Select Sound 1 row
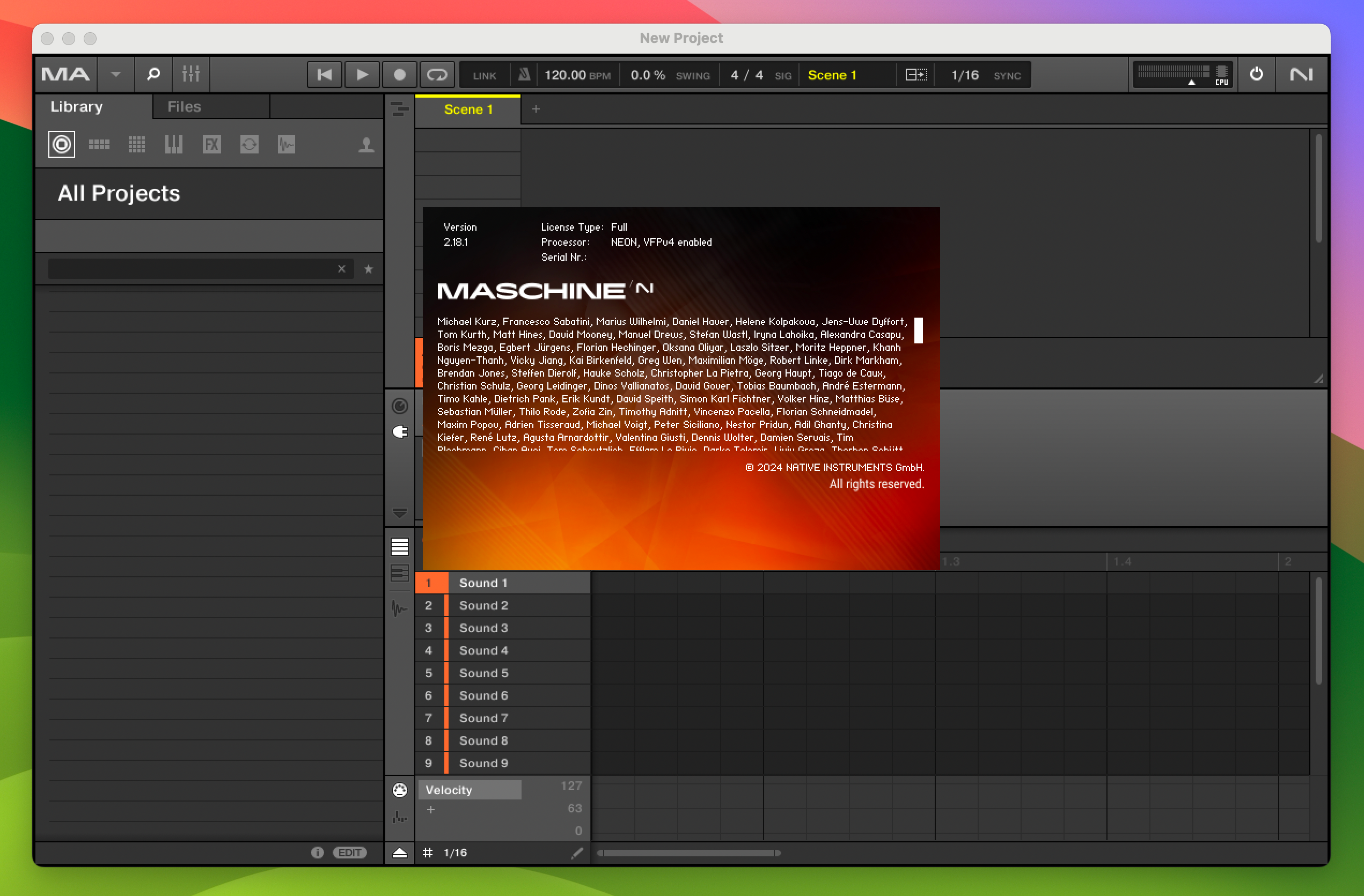The image size is (1364, 896). click(503, 583)
